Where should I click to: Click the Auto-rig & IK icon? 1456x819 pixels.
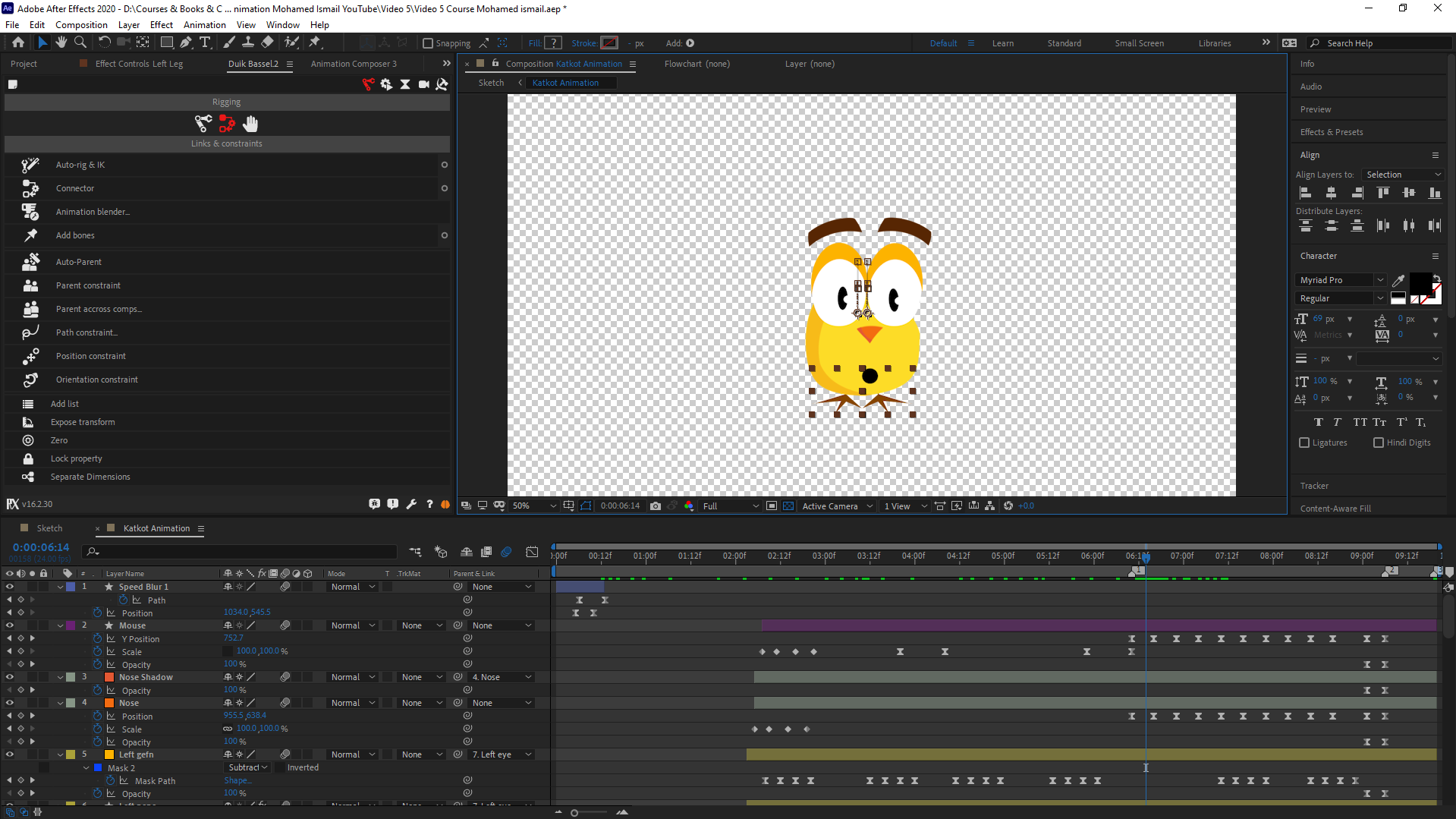click(x=30, y=165)
